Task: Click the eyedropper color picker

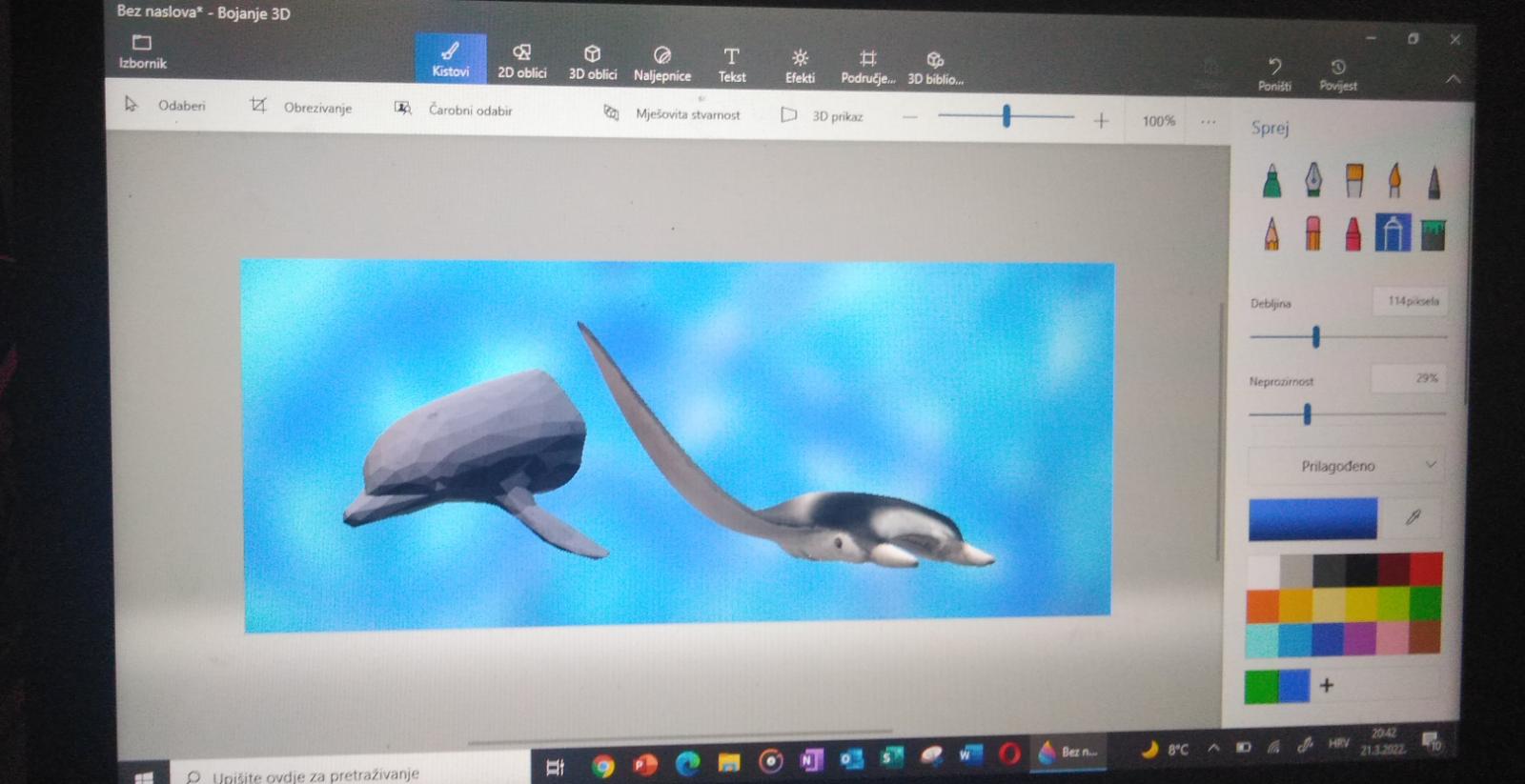Action: pyautogui.click(x=1413, y=517)
